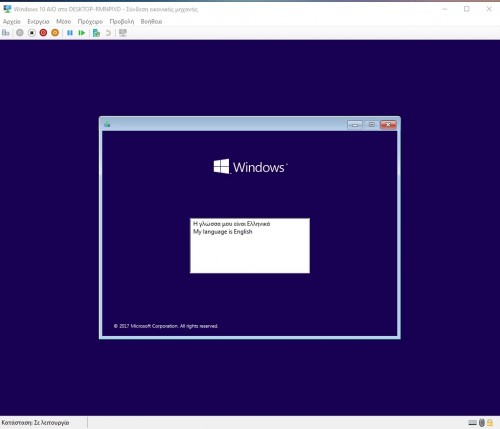Reset the VM using the green play icon
The image size is (500, 429).
[x=82, y=33]
